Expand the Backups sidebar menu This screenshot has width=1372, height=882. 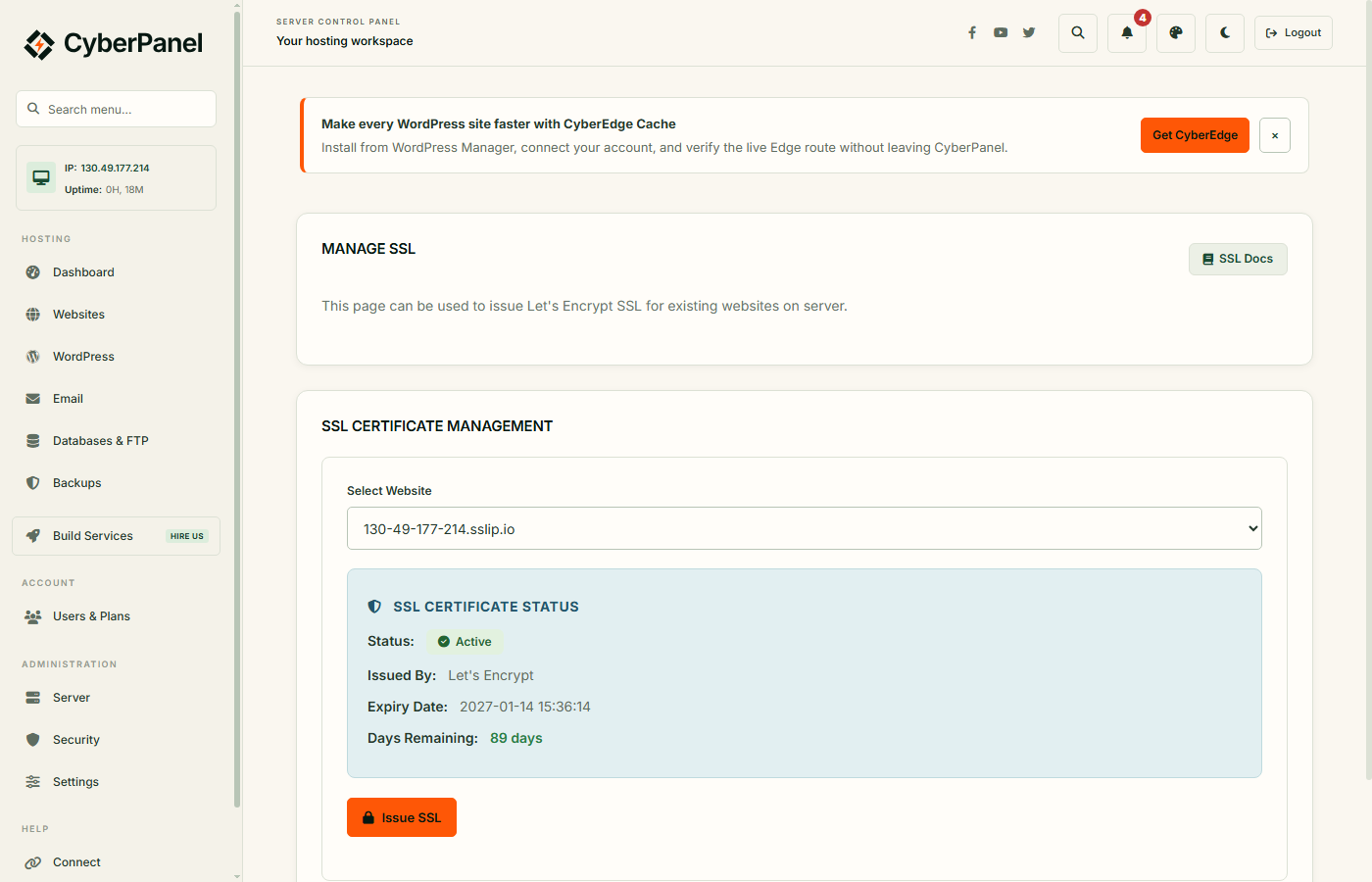coord(116,483)
